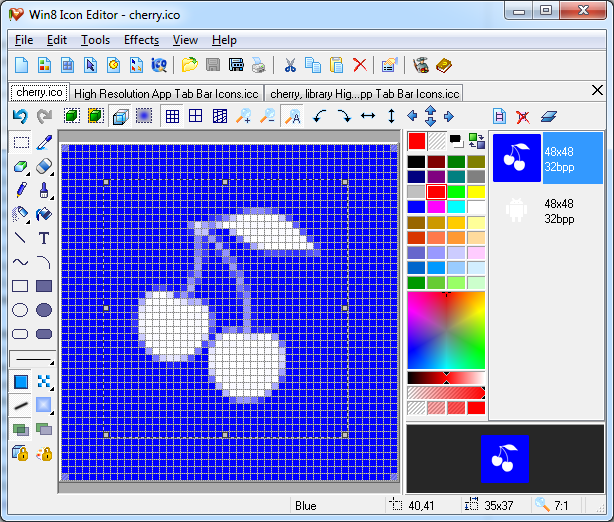Image resolution: width=614 pixels, height=522 pixels.
Task: Click the default black and white colors button
Action: [x=456, y=141]
